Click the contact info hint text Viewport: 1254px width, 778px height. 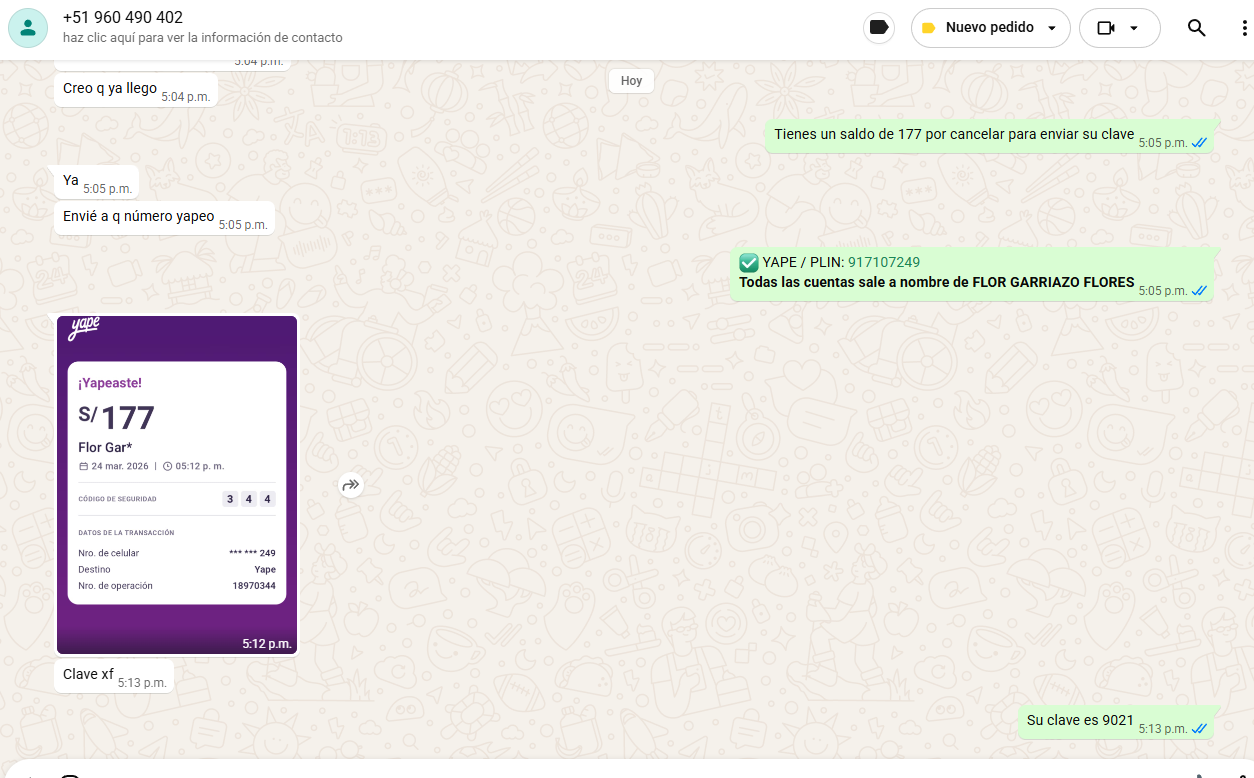[202, 38]
